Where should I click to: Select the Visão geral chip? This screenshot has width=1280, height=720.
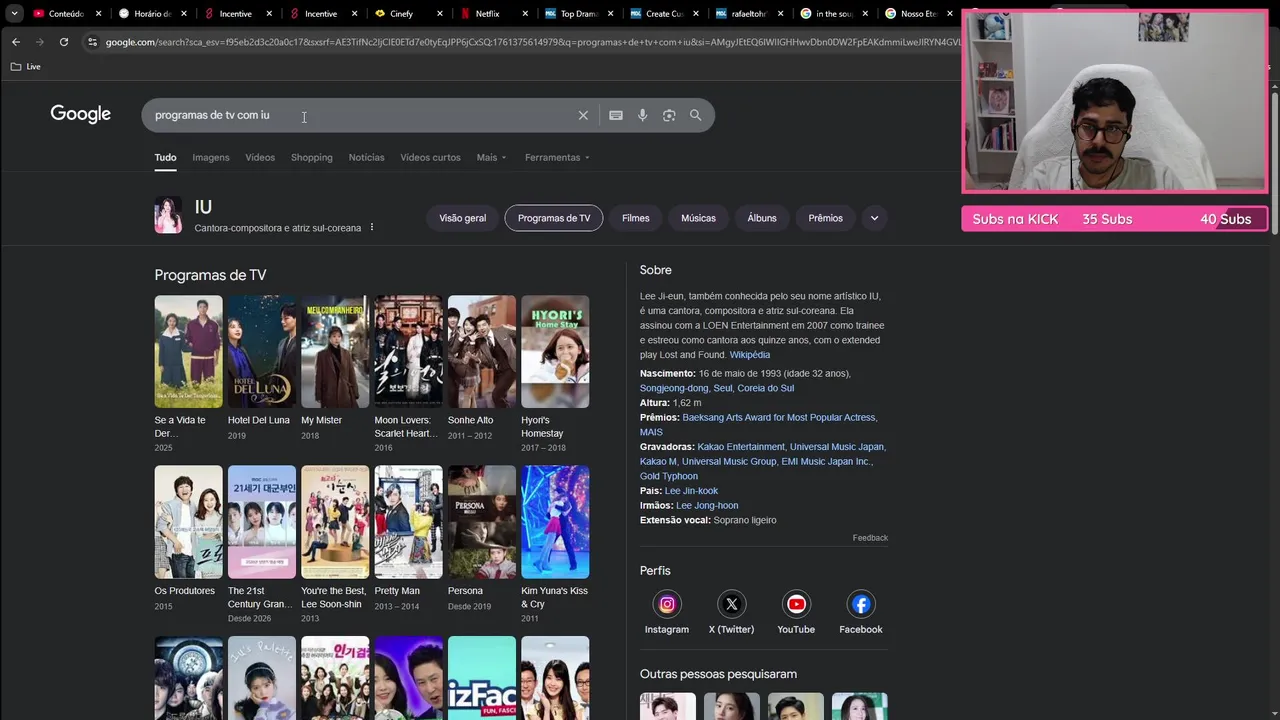pos(462,218)
